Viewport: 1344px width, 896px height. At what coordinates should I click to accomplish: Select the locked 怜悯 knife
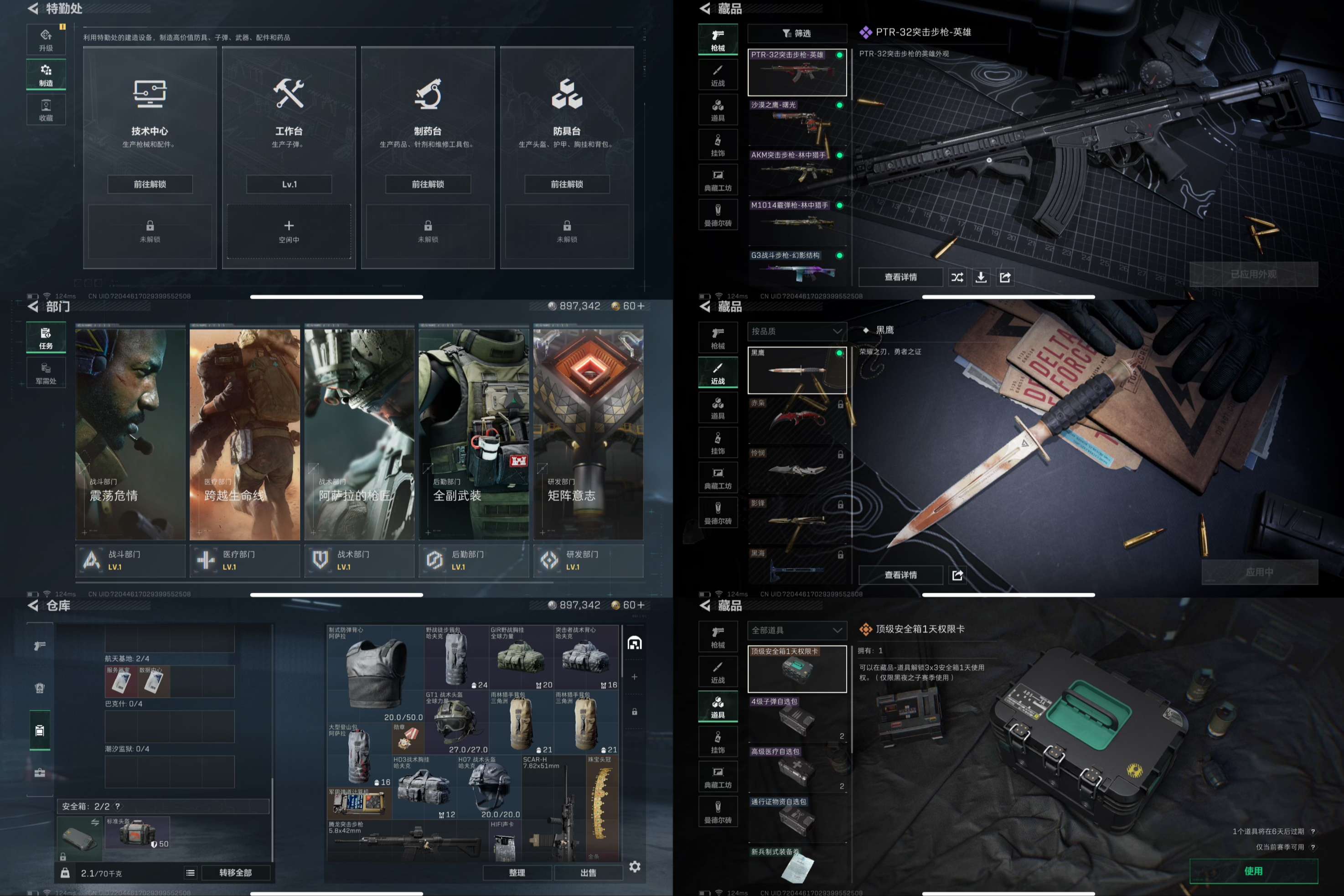[797, 471]
